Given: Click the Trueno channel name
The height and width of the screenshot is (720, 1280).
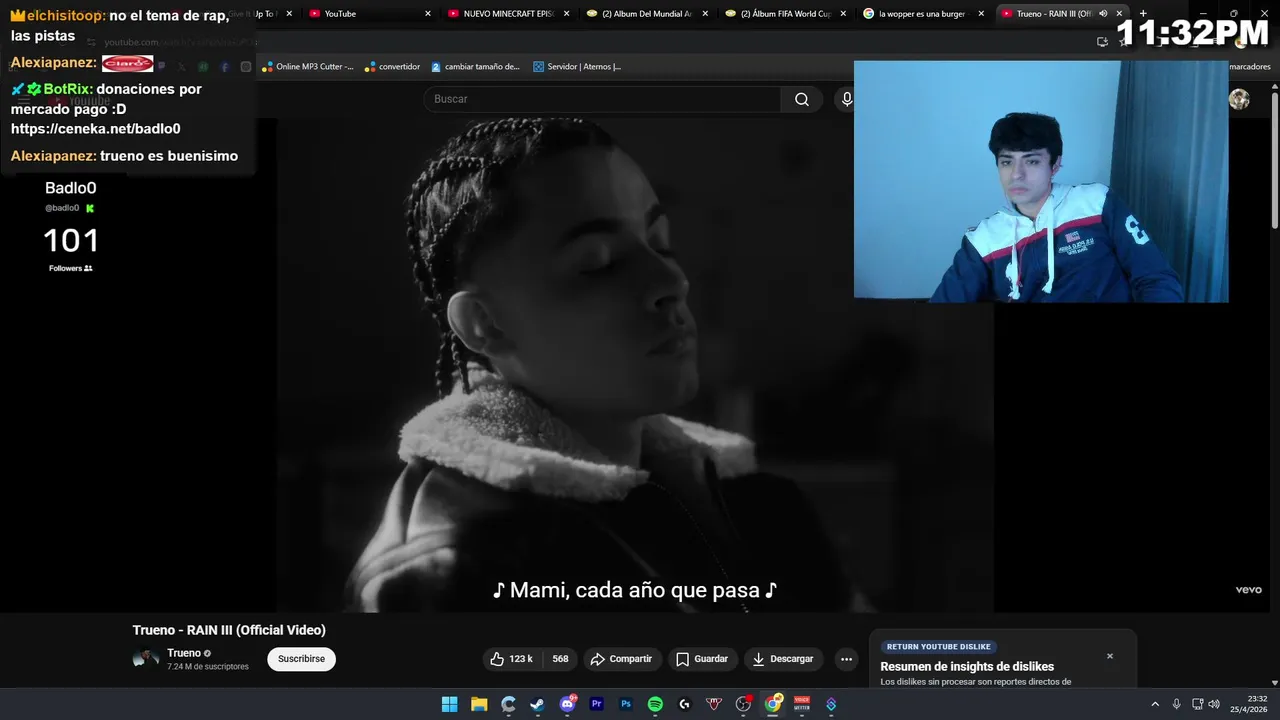Looking at the screenshot, I should coord(184,653).
